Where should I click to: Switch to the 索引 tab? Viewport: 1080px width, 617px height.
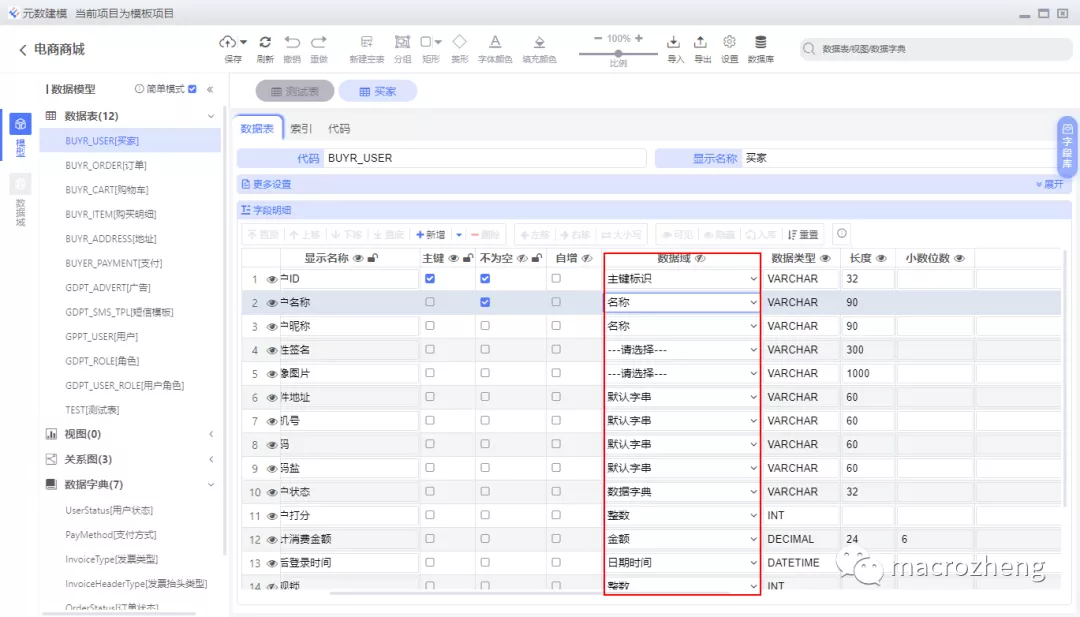tap(301, 129)
